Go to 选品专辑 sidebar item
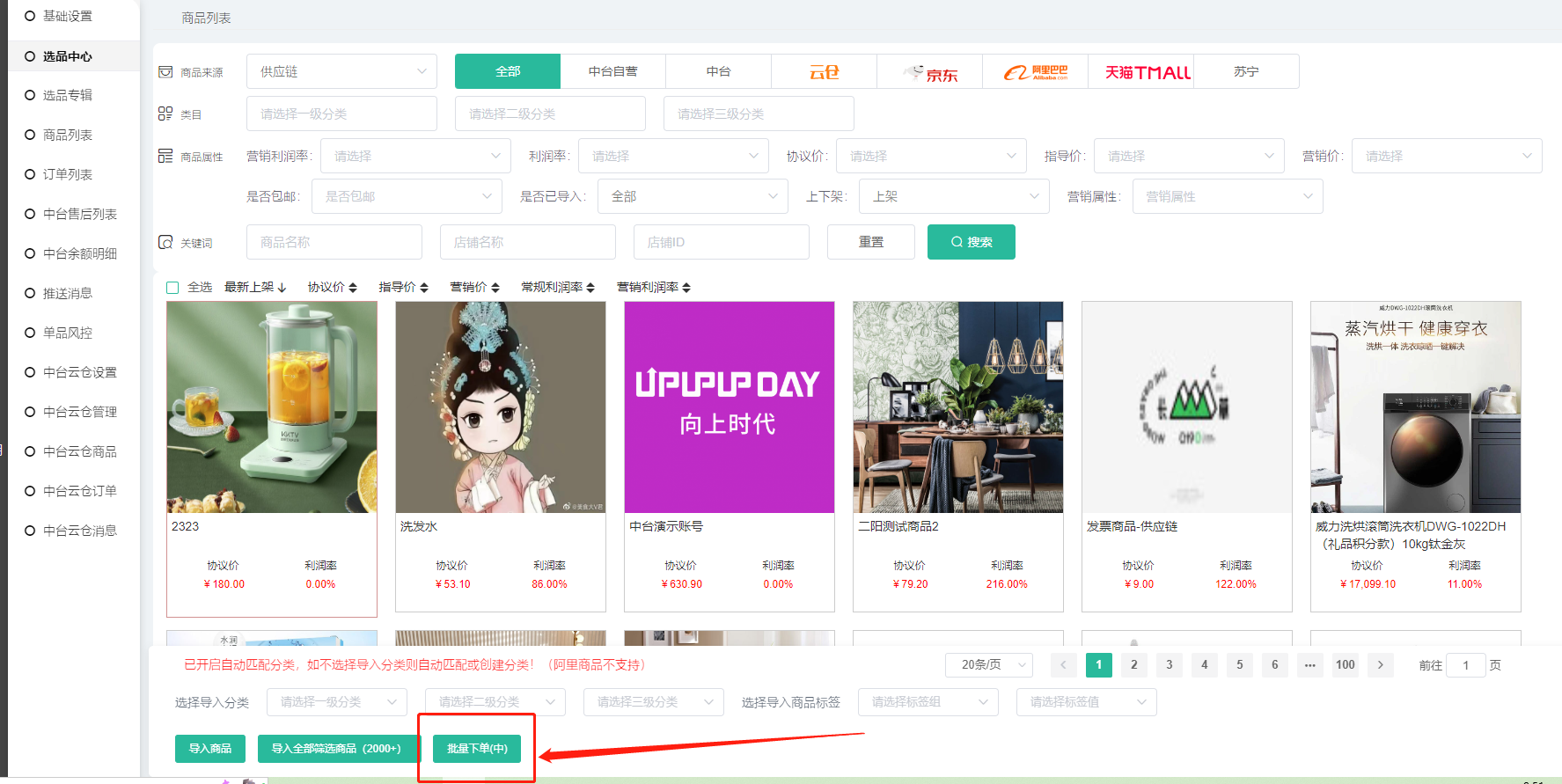1562x784 pixels. click(68, 95)
